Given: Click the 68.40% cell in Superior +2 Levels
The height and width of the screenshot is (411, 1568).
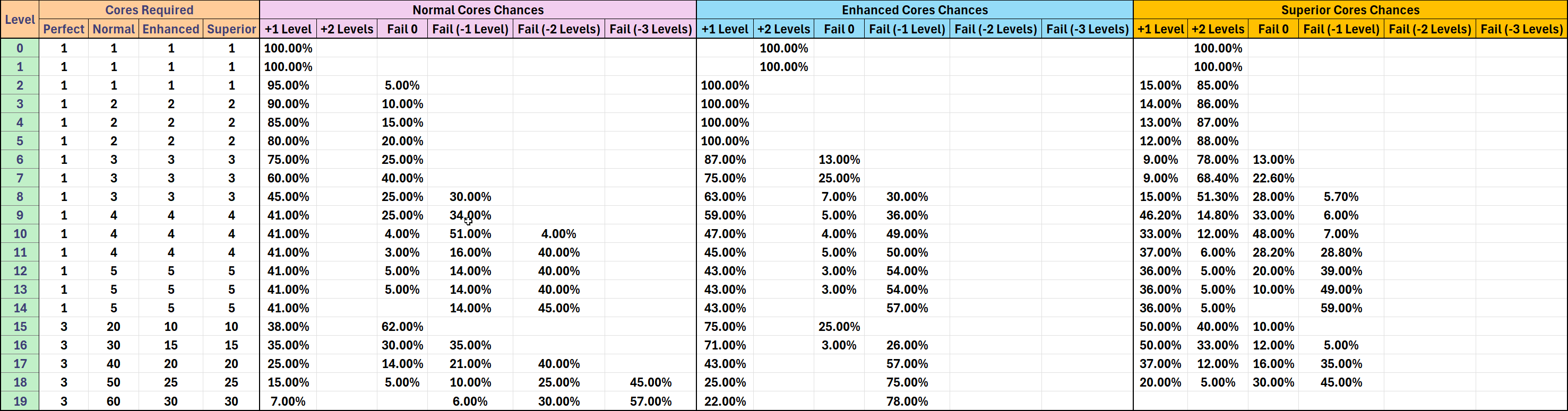Looking at the screenshot, I should coord(1217,178).
